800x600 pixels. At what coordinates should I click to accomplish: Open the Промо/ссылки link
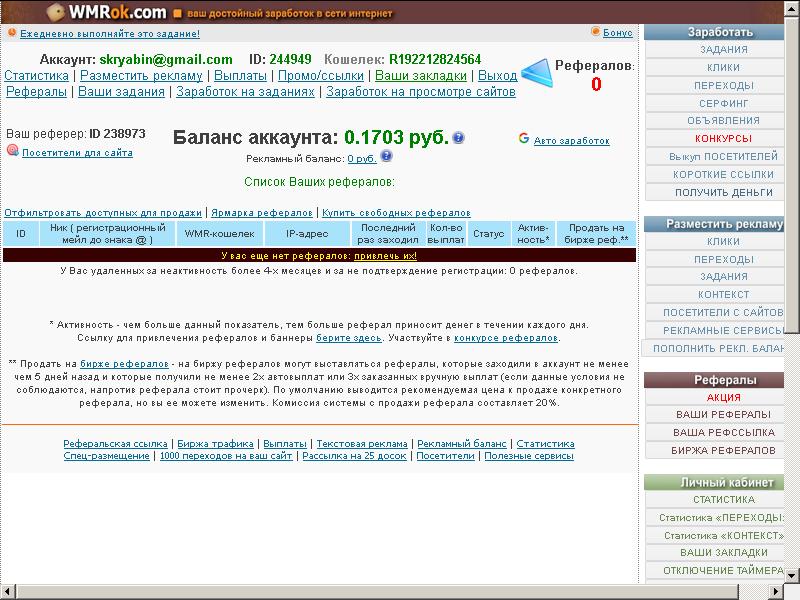(x=321, y=76)
